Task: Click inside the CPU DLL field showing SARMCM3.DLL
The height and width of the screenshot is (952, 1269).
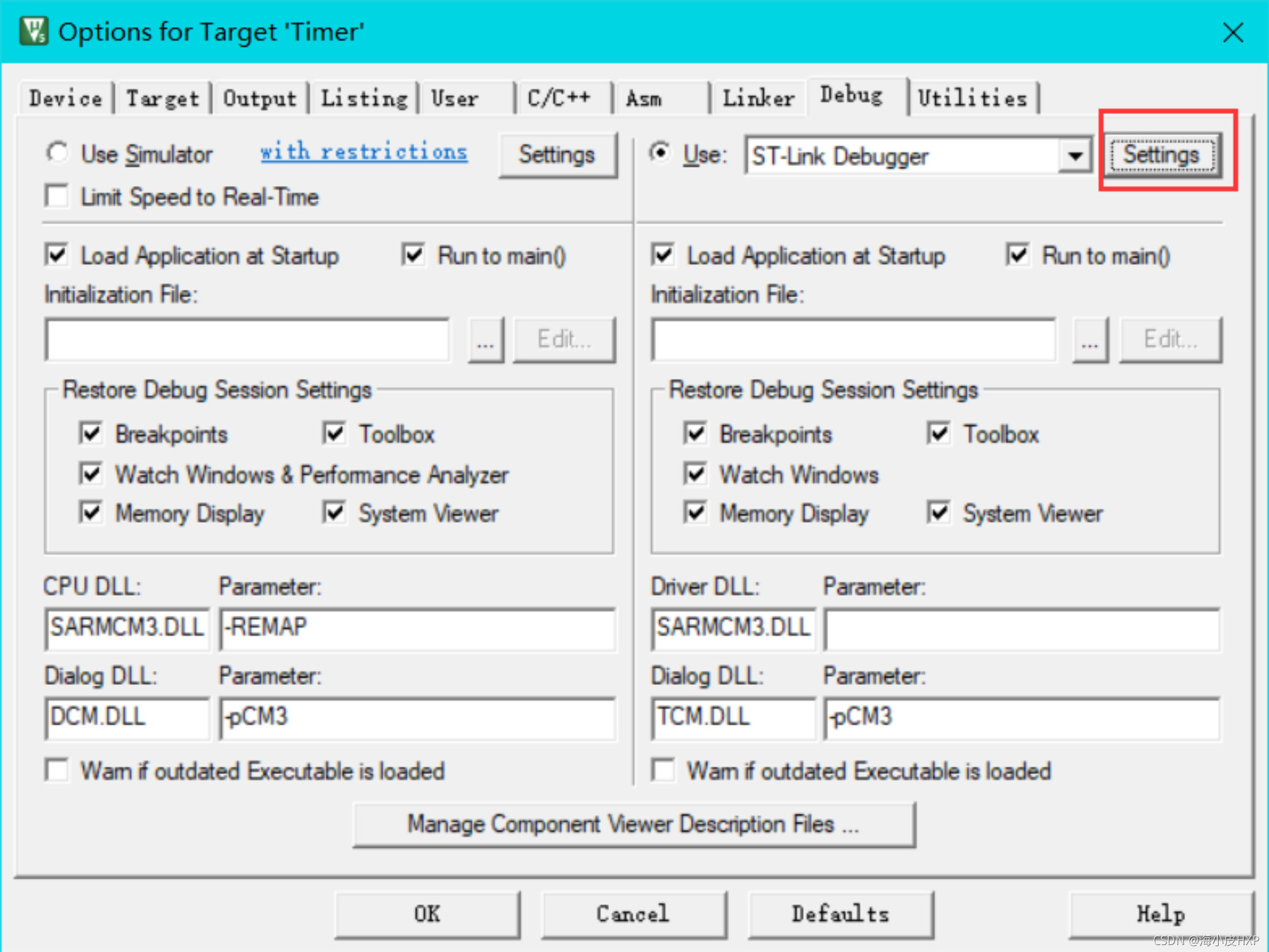Action: click(126, 628)
